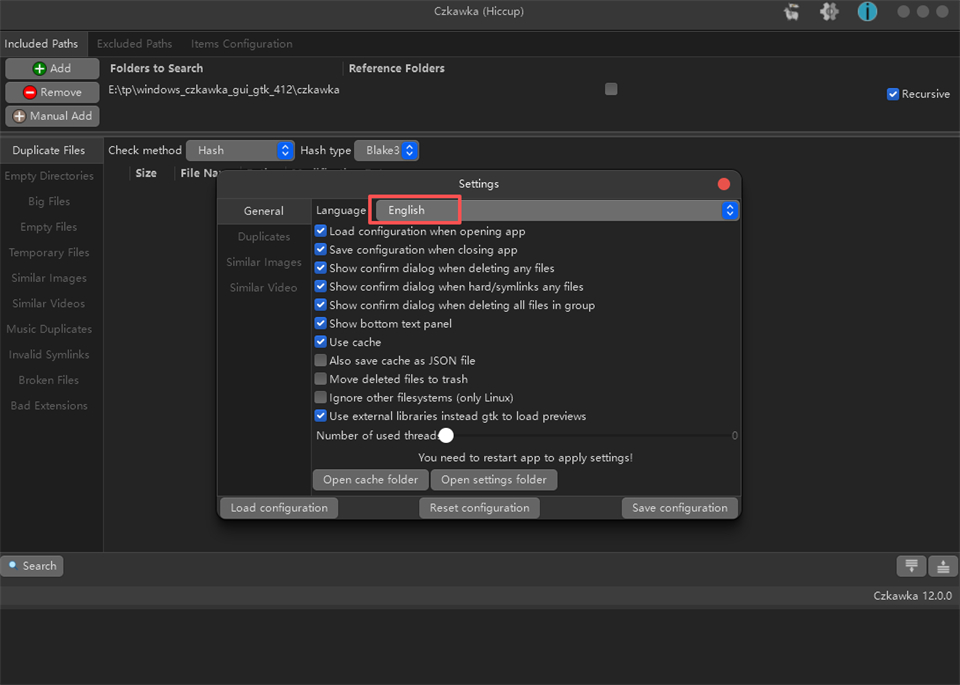This screenshot has width=960, height=685.
Task: Select Duplicates settings tab
Action: [x=264, y=237]
